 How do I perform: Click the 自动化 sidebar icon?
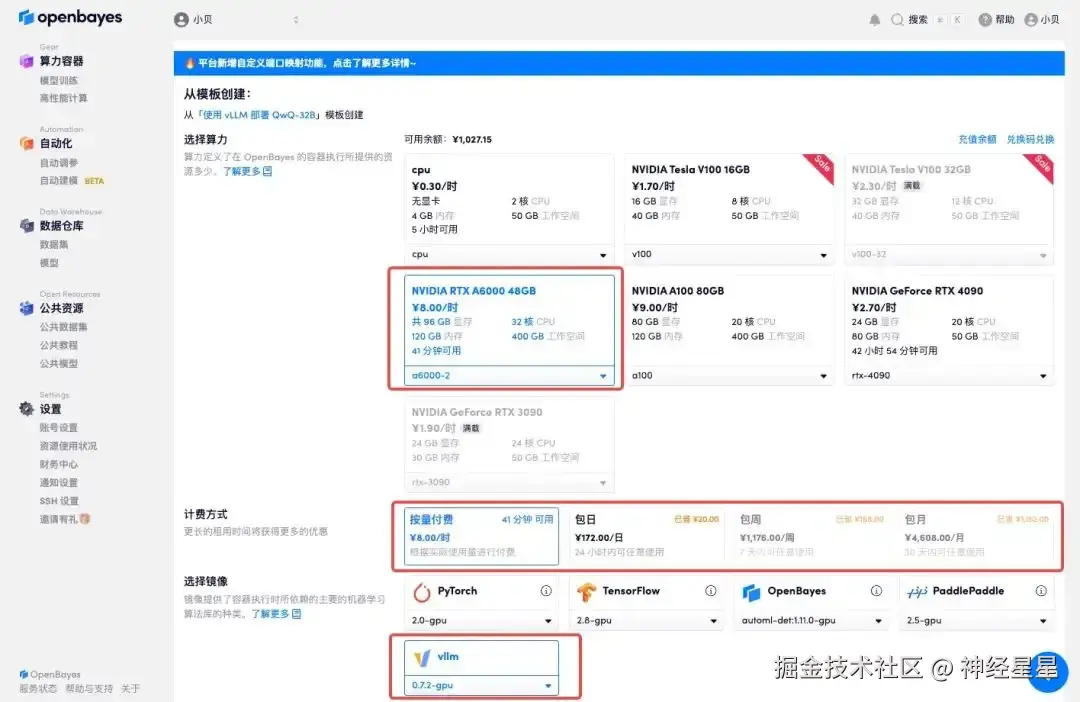coord(26,143)
